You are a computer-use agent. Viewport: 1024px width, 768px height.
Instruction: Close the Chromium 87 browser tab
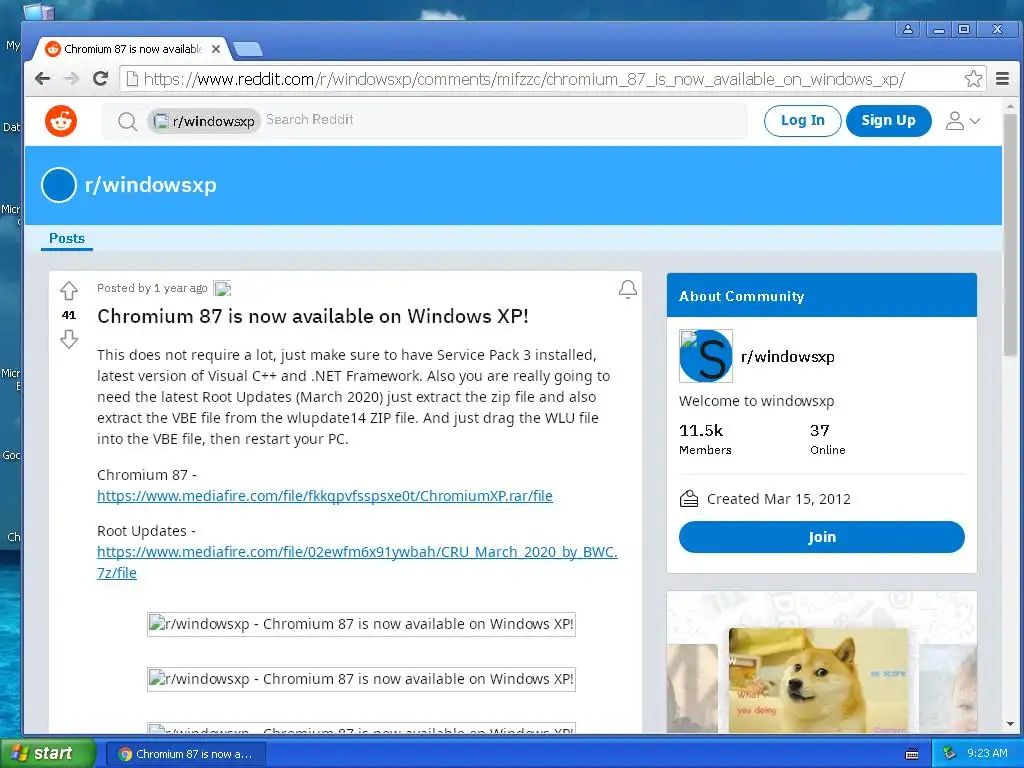tap(216, 49)
